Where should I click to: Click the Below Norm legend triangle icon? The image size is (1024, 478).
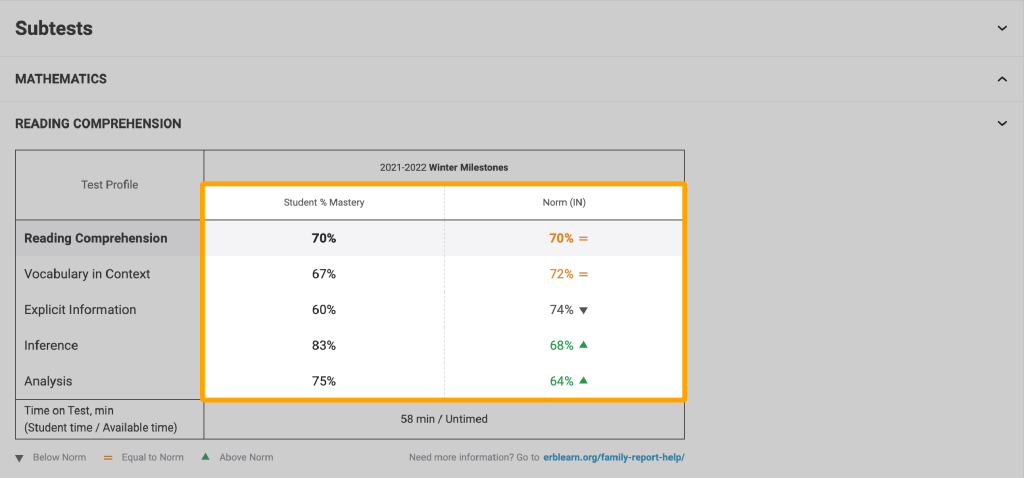coord(20,458)
